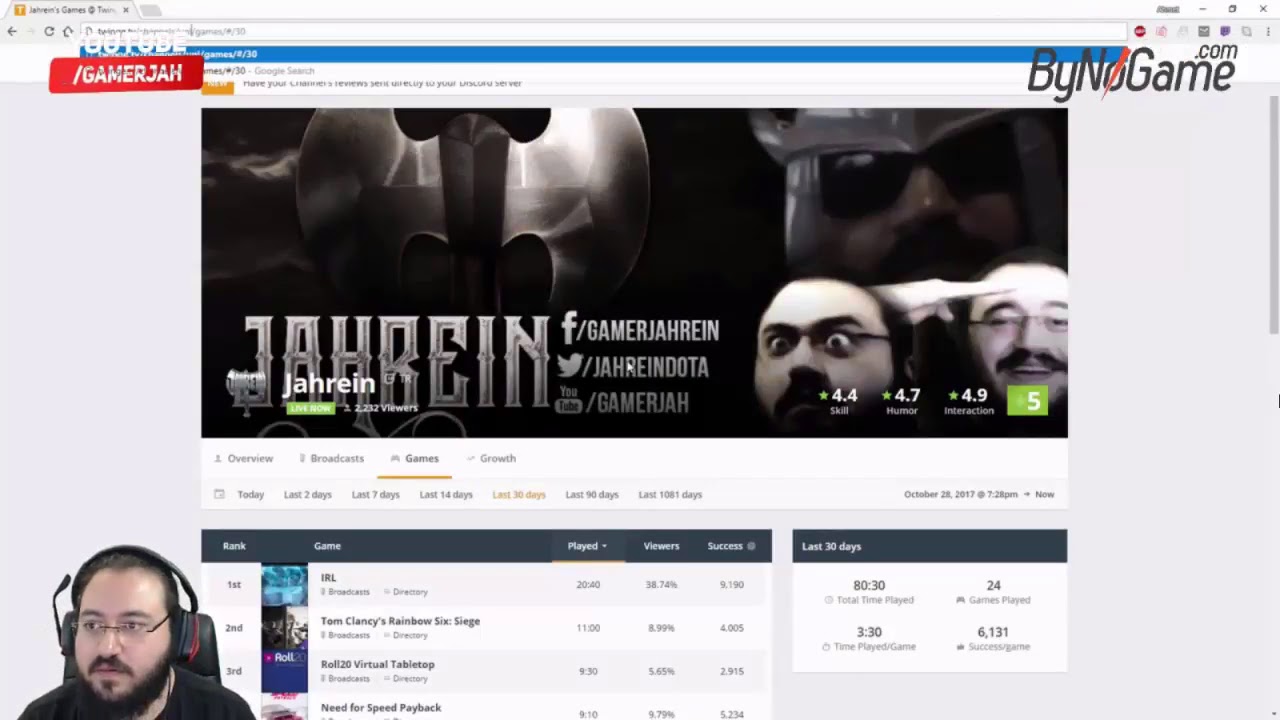Click the IRL played time 20:40
The width and height of the screenshot is (1280, 720).
coord(588,584)
